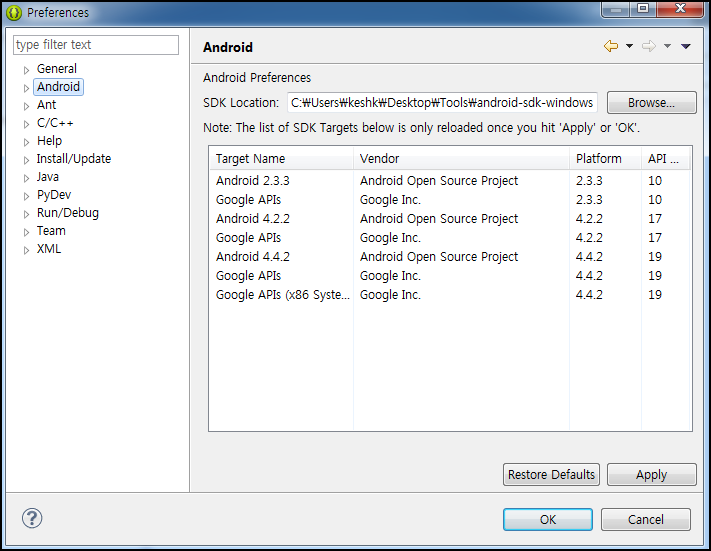Image resolution: width=711 pixels, height=551 pixels.
Task: Select Android 4.2.2 target row
Action: point(450,219)
